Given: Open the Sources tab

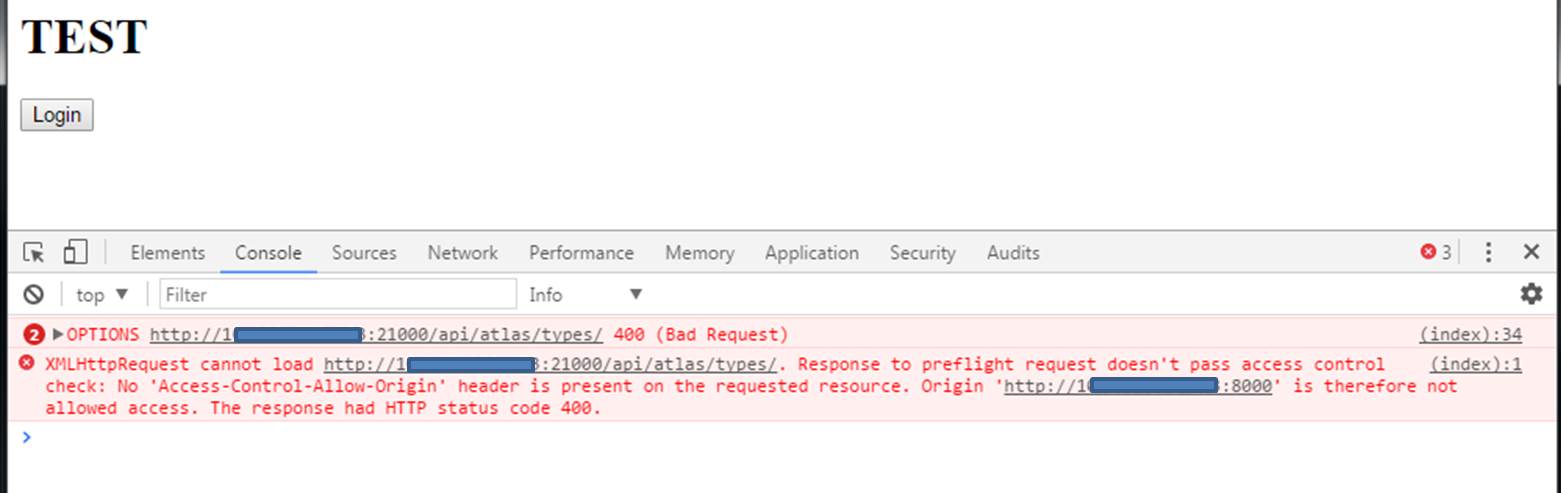Looking at the screenshot, I should point(364,253).
